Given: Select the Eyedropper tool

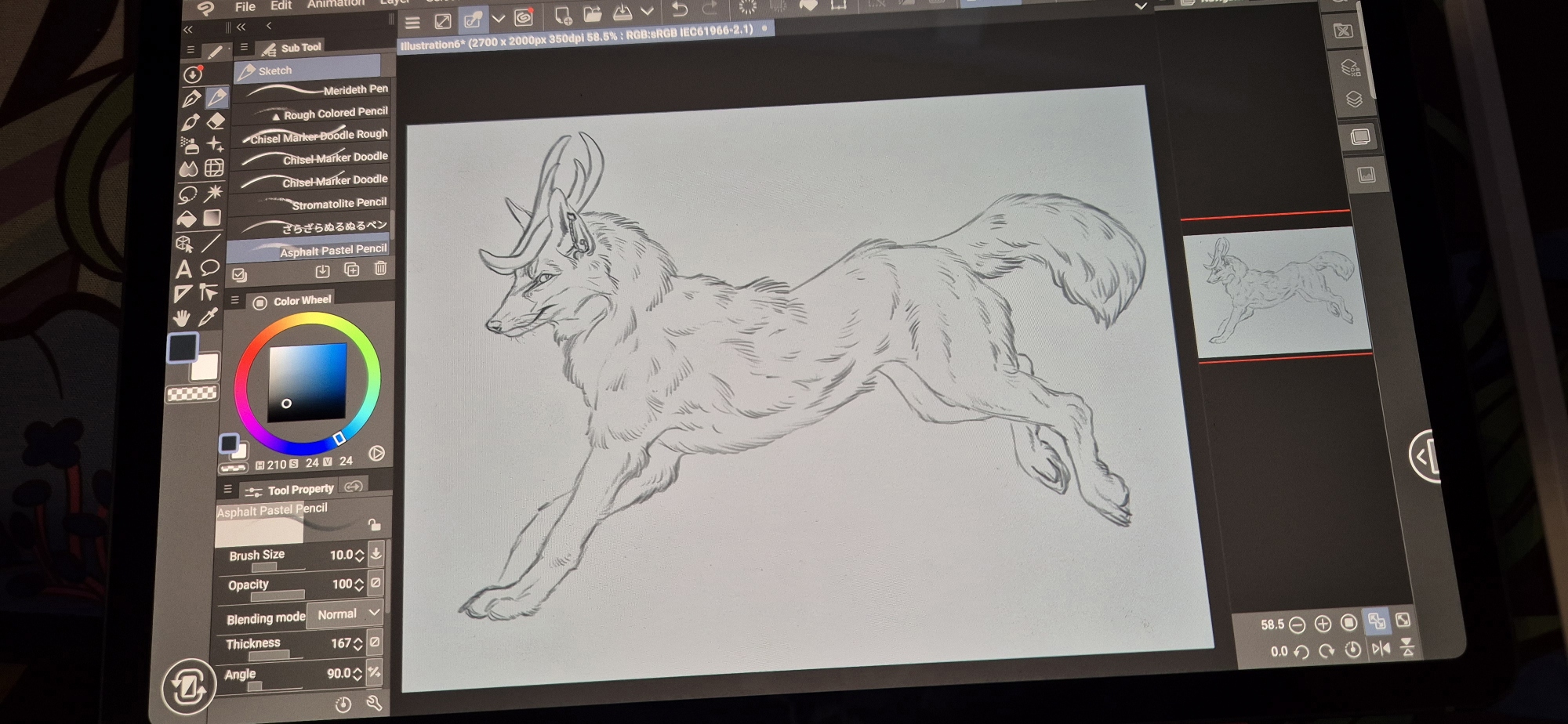Looking at the screenshot, I should 208,317.
